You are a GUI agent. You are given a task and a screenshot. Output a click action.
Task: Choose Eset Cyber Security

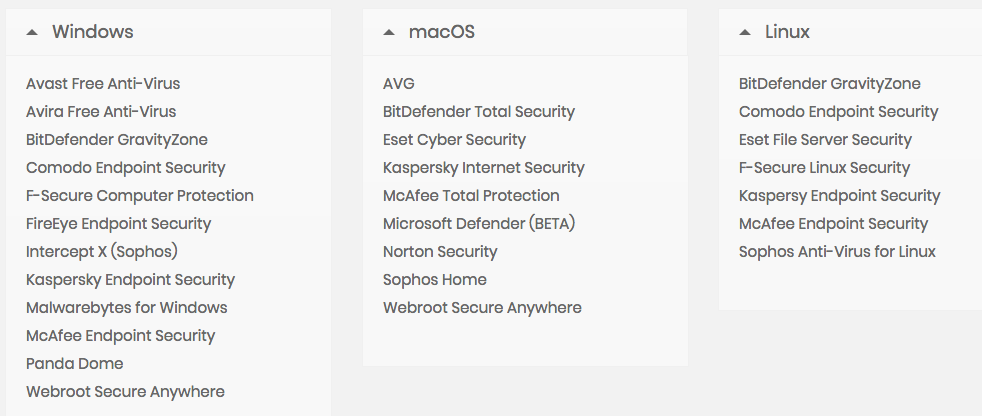coord(454,140)
